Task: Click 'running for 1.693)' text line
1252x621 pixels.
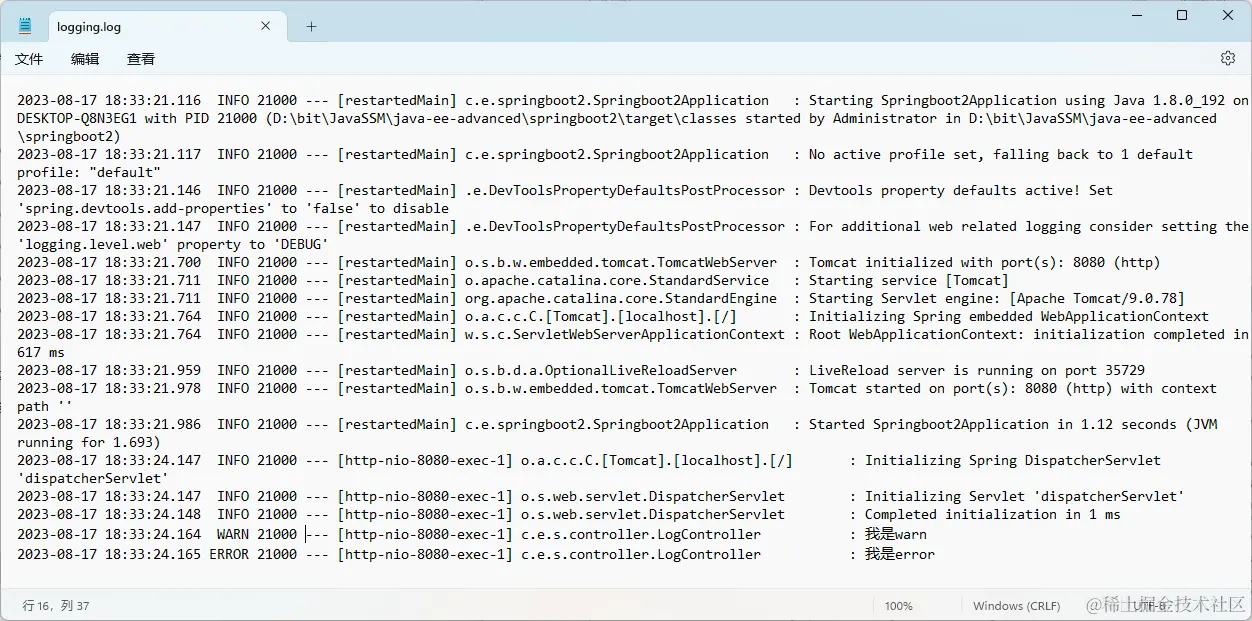Action: coord(89,442)
